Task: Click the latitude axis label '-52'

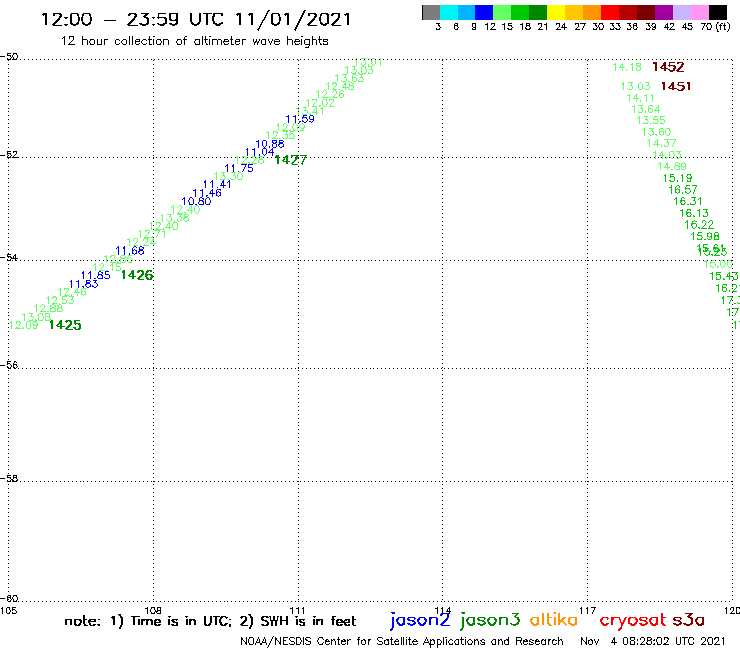Action: pyautogui.click(x=9, y=155)
